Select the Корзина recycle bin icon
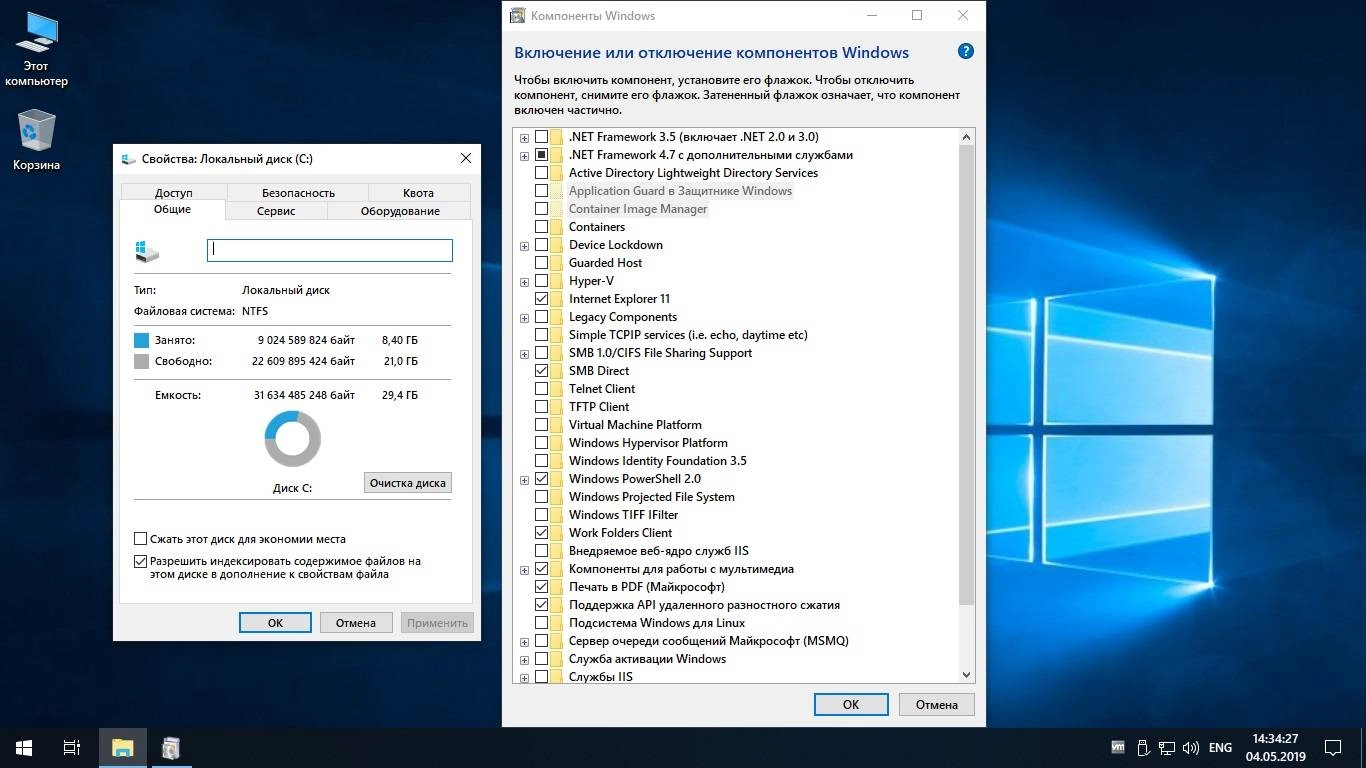The height and width of the screenshot is (768, 1366). pos(37,140)
